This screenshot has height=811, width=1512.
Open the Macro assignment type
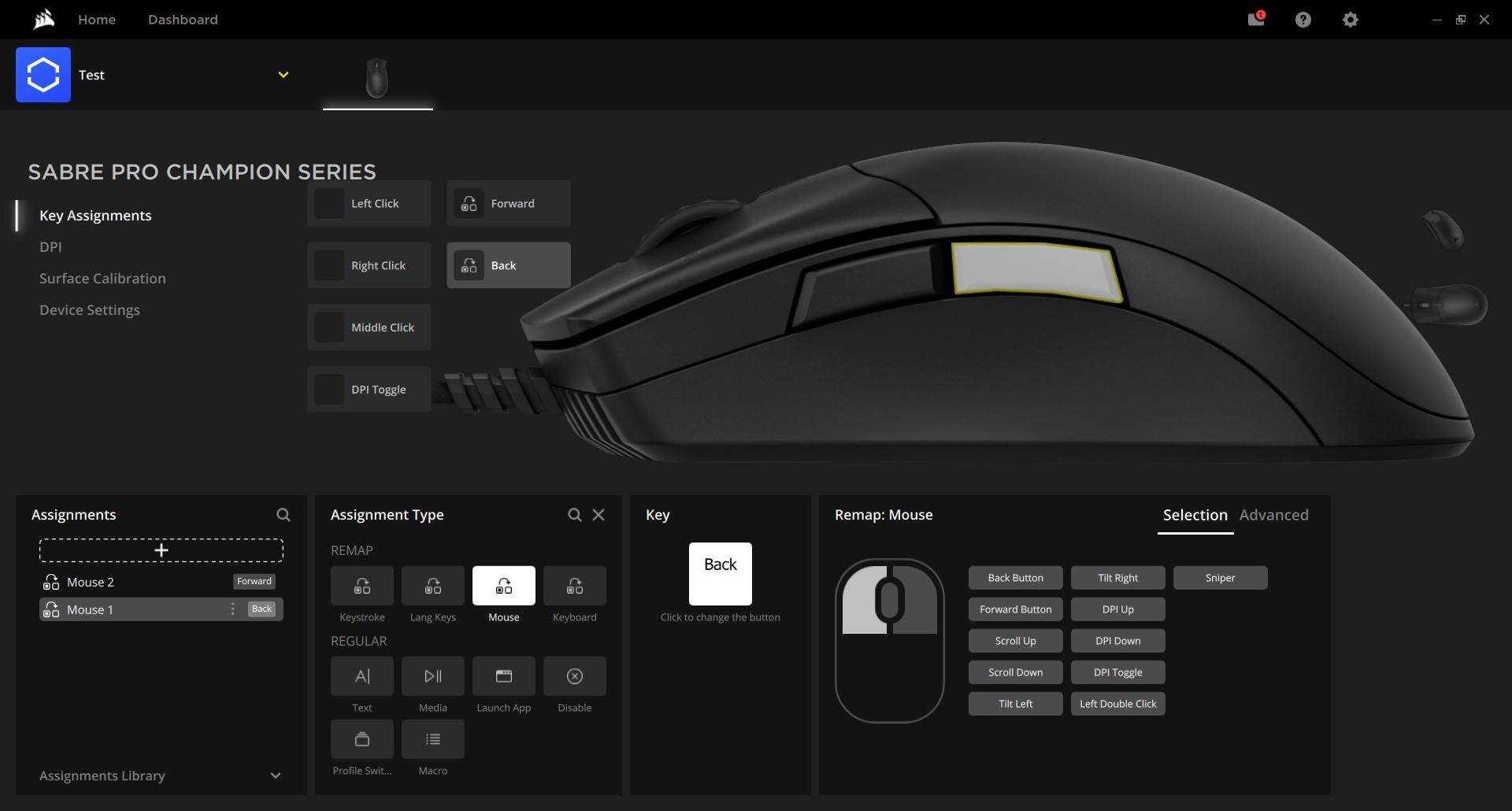[432, 739]
